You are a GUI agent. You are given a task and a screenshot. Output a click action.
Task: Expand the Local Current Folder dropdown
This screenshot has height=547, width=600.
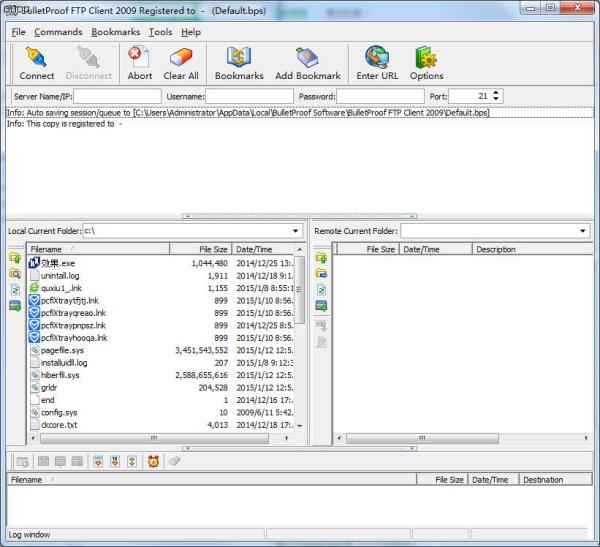pyautogui.click(x=295, y=231)
